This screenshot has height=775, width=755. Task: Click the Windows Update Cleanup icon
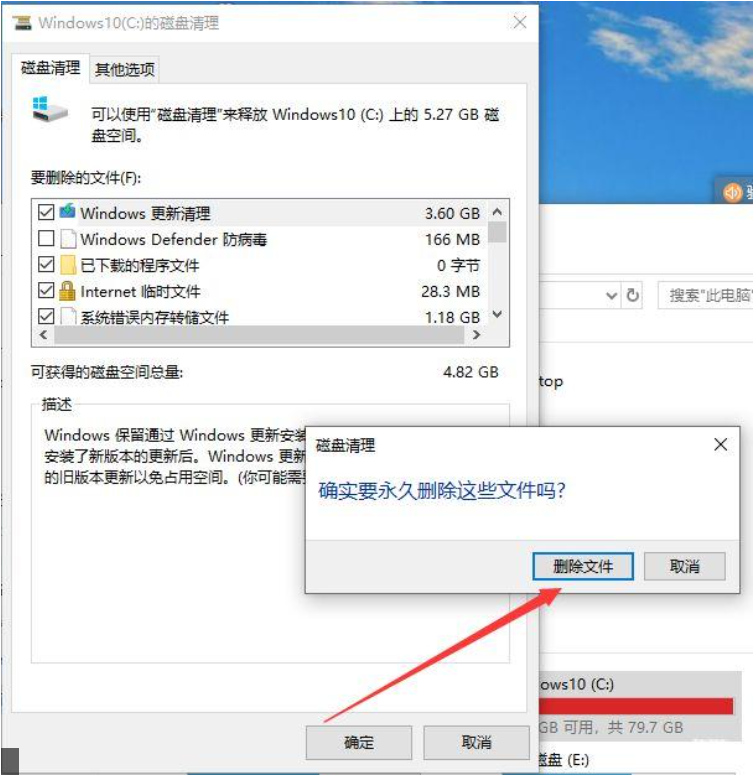pos(68,212)
